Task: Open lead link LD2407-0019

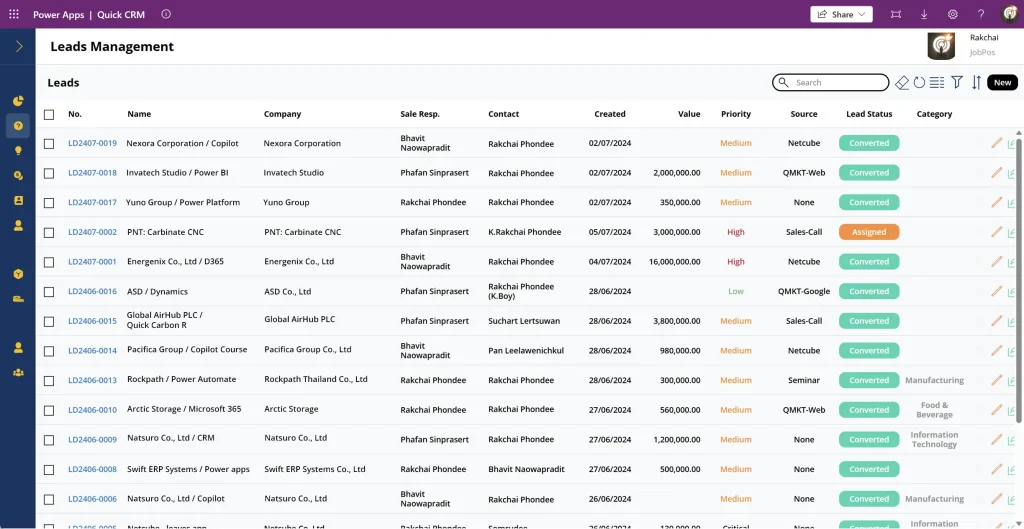Action: [92, 143]
